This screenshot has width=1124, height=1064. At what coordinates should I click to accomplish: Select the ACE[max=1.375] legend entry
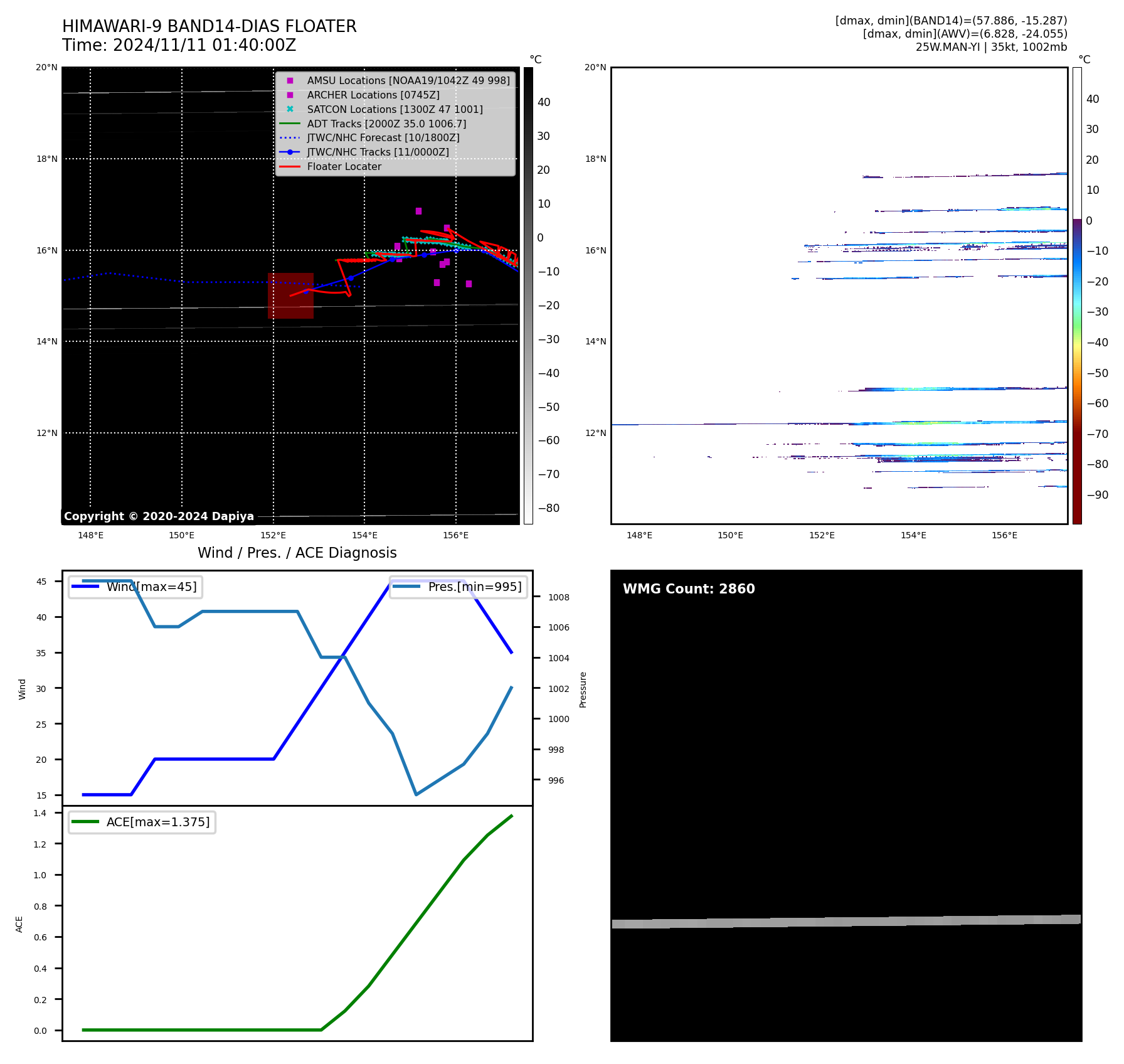tap(142, 822)
